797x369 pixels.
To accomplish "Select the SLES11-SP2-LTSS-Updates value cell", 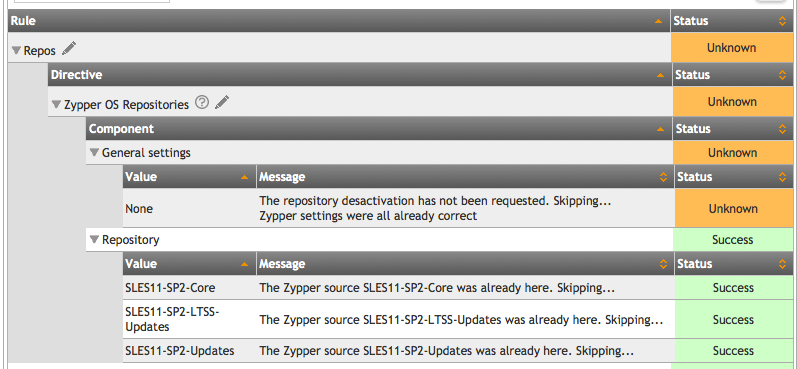I will pyautogui.click(x=190, y=320).
